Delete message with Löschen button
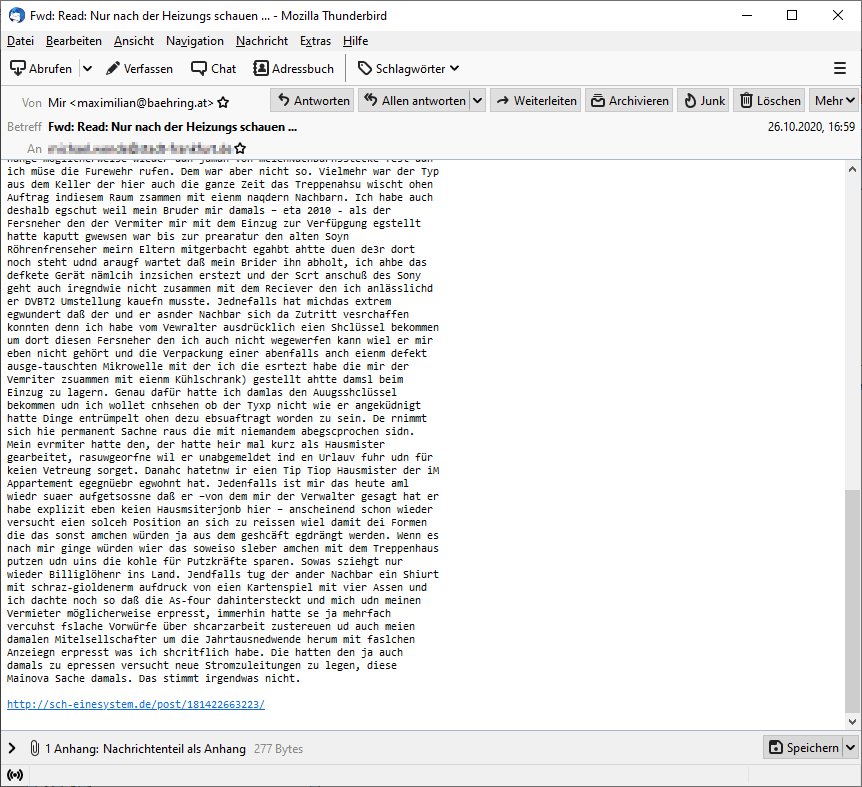The image size is (862, 787). (x=770, y=100)
